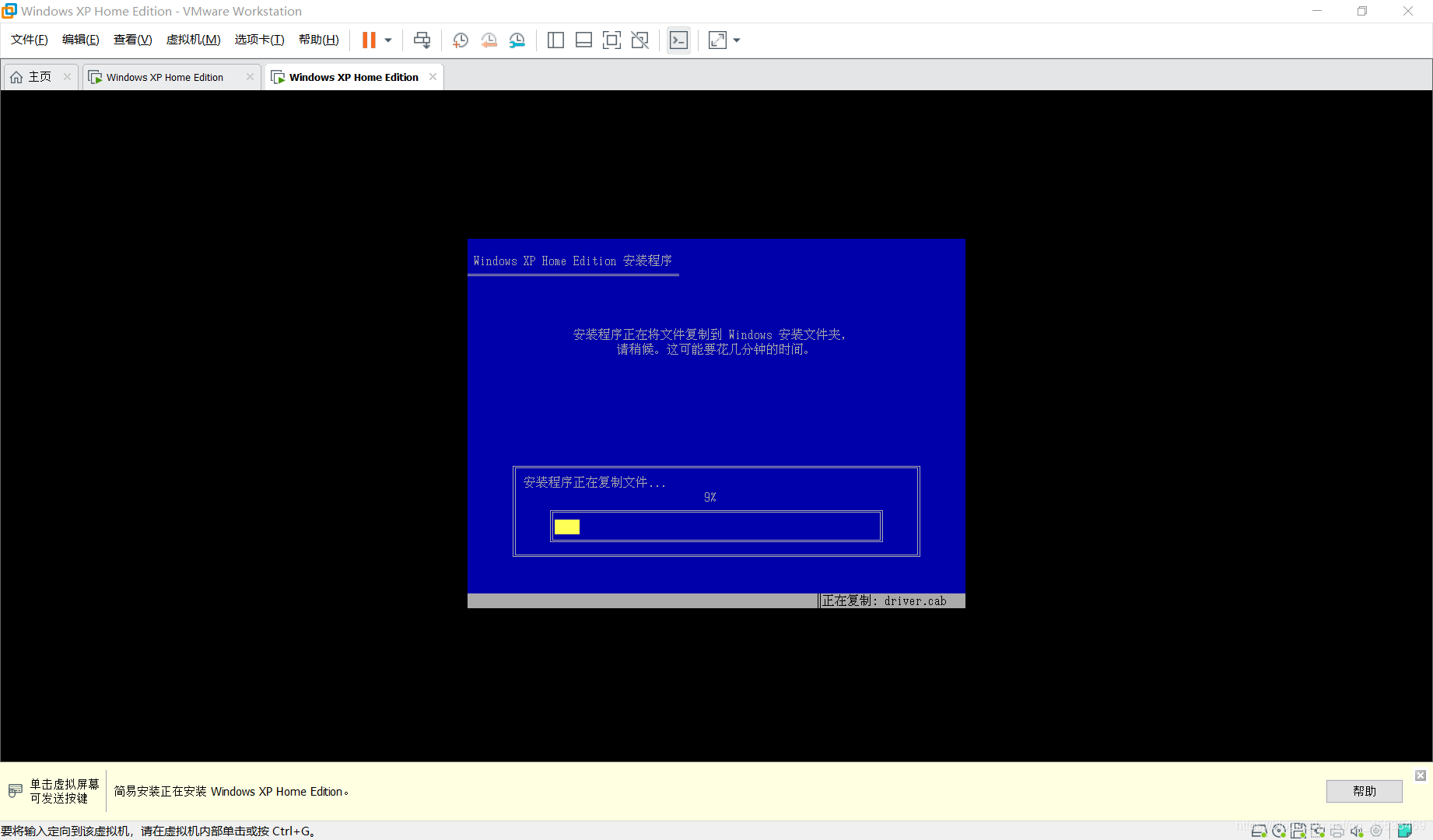Click the Windows XP Home Edition 安装程序 heading
Image resolution: width=1433 pixels, height=840 pixels.
coord(573,261)
